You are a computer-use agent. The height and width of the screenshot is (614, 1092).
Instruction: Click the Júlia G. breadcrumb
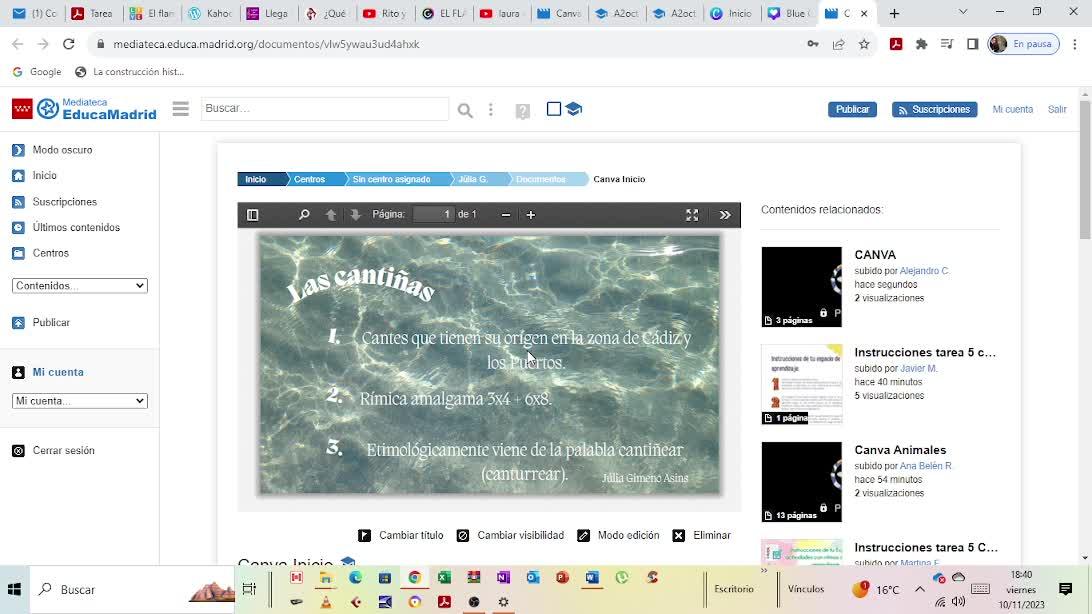click(473, 179)
